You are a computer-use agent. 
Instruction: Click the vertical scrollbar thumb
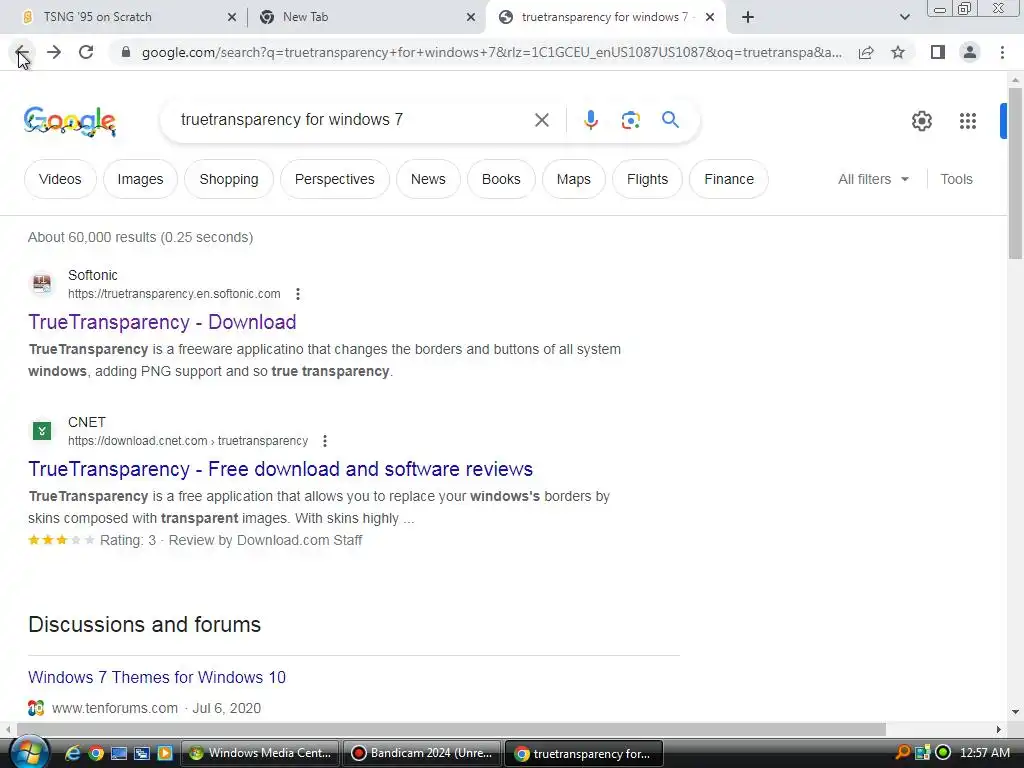(1015, 174)
